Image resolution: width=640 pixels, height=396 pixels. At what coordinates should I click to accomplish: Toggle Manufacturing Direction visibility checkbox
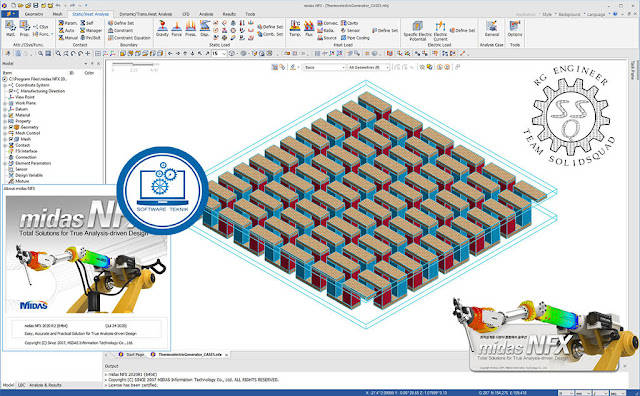tap(11, 91)
